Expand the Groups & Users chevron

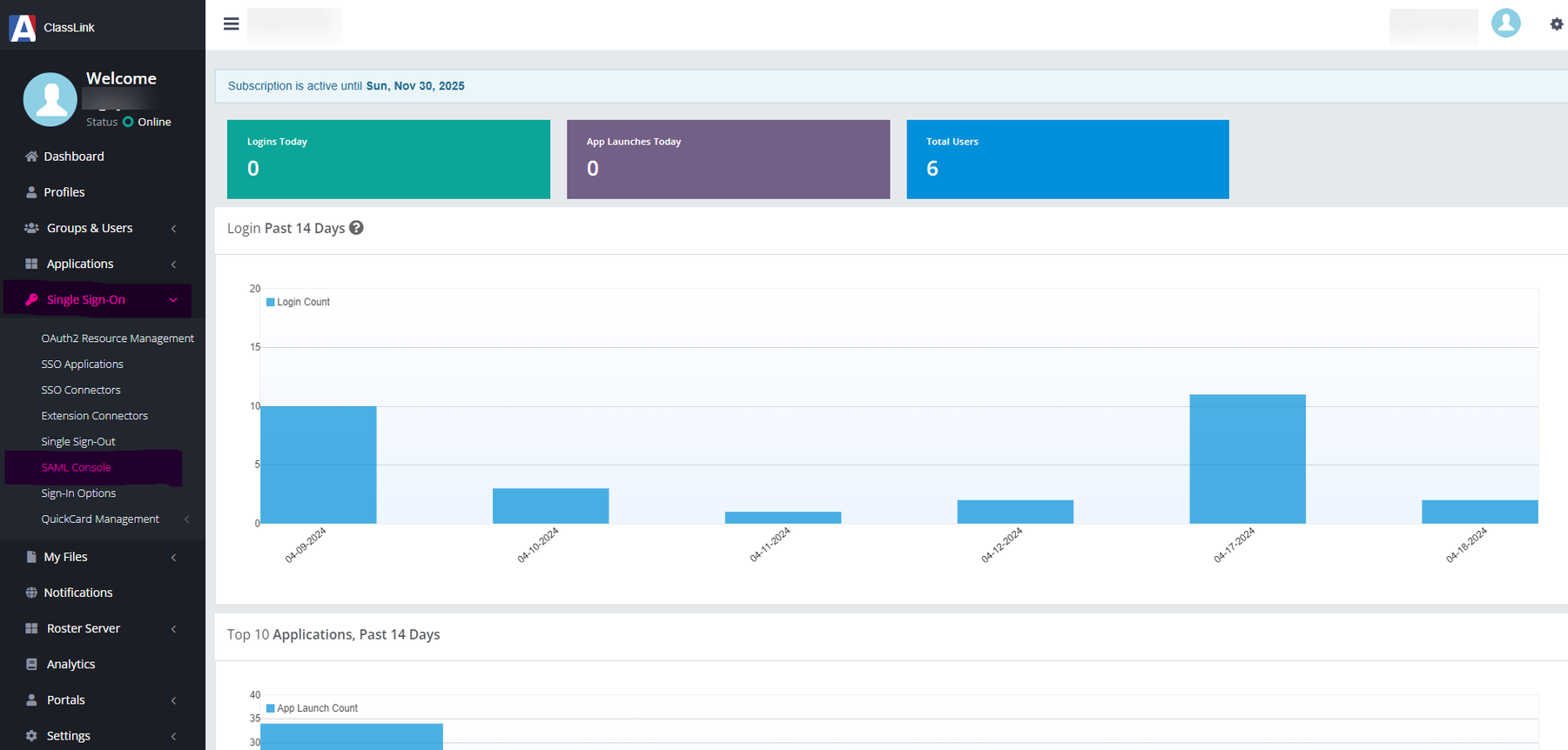point(173,229)
